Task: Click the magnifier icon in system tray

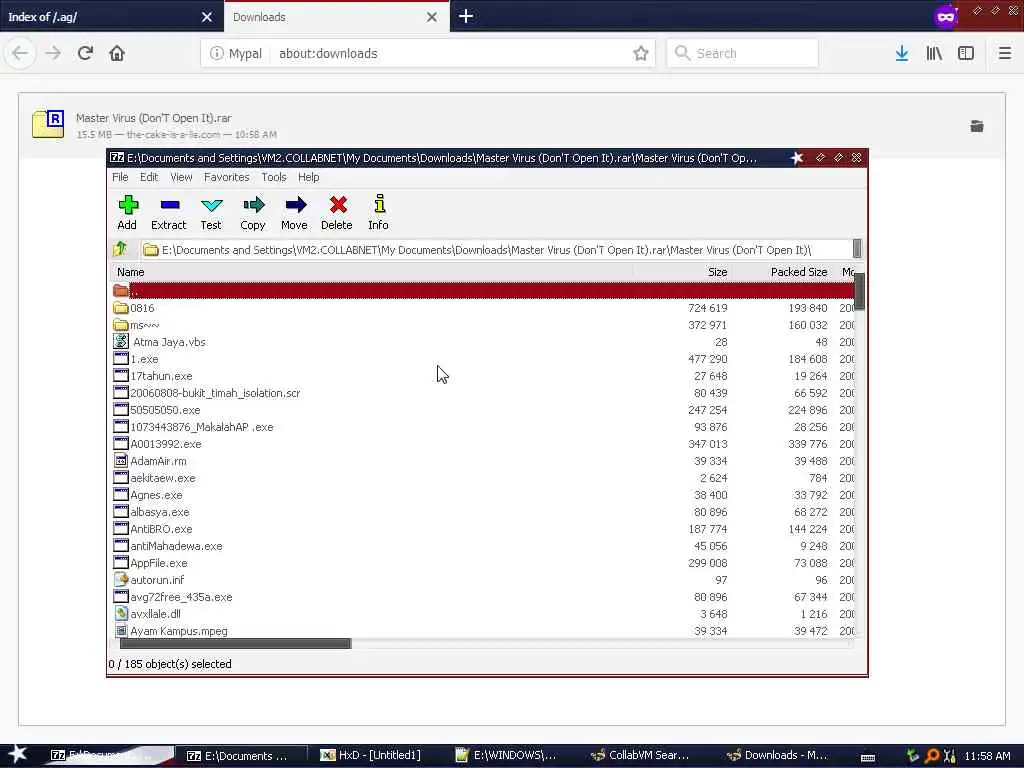Action: point(933,756)
